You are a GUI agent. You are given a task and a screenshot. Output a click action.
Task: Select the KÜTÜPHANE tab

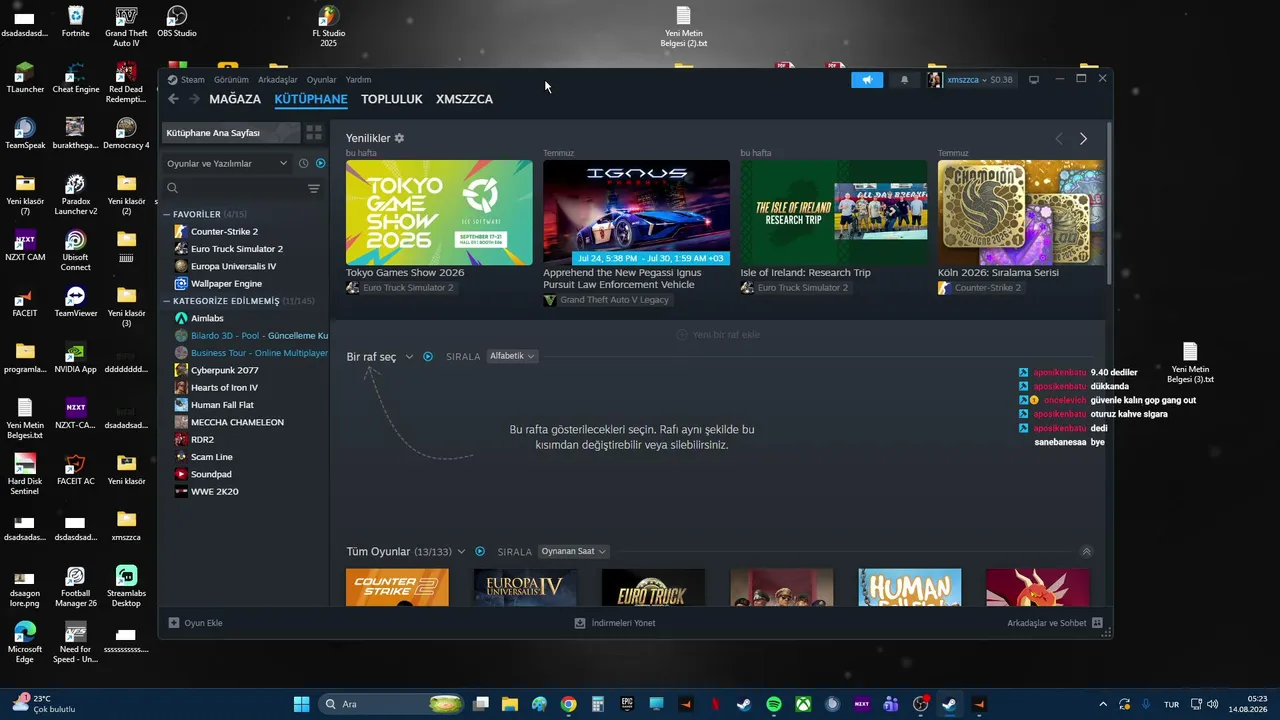click(311, 99)
